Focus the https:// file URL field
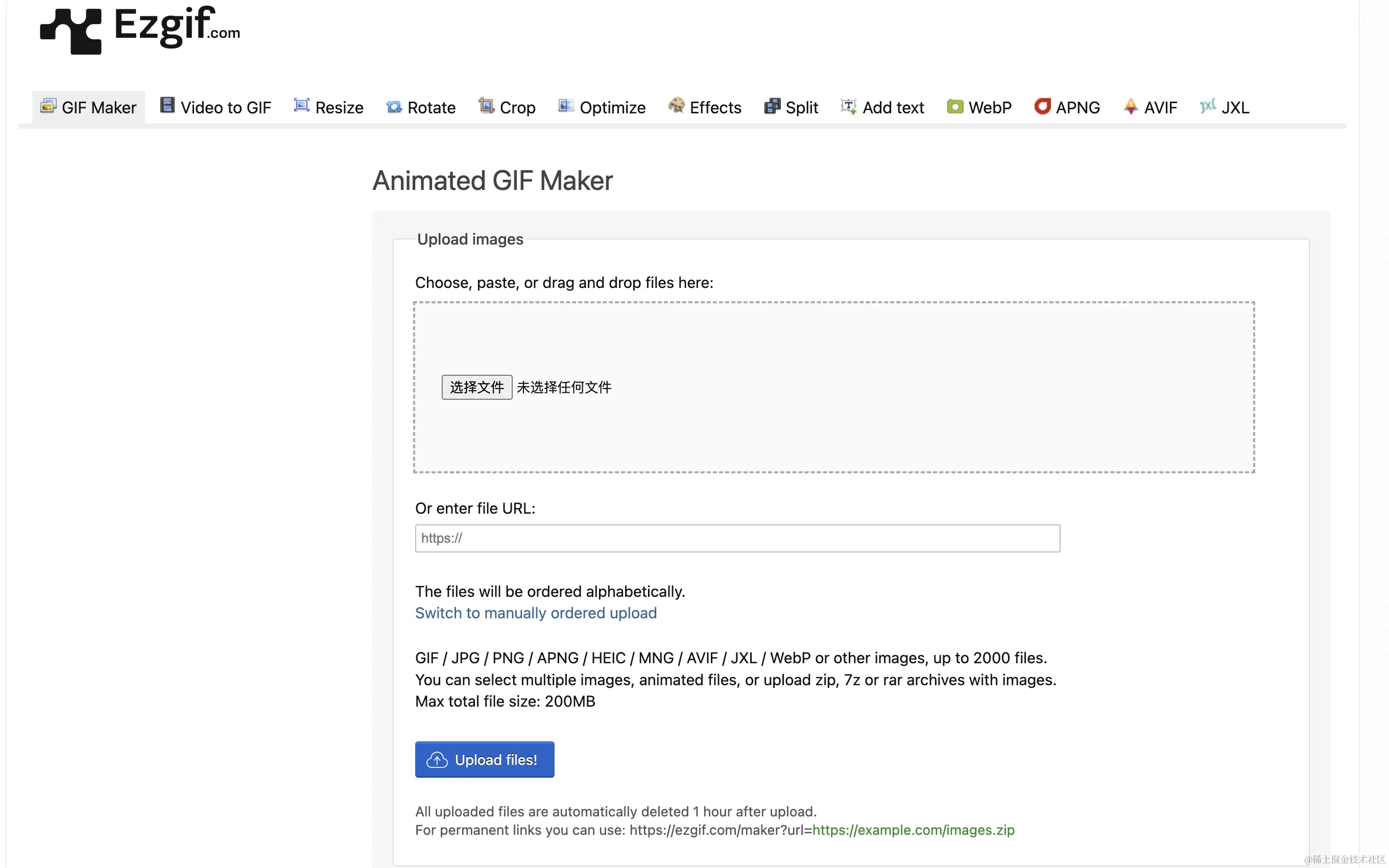 pos(737,538)
